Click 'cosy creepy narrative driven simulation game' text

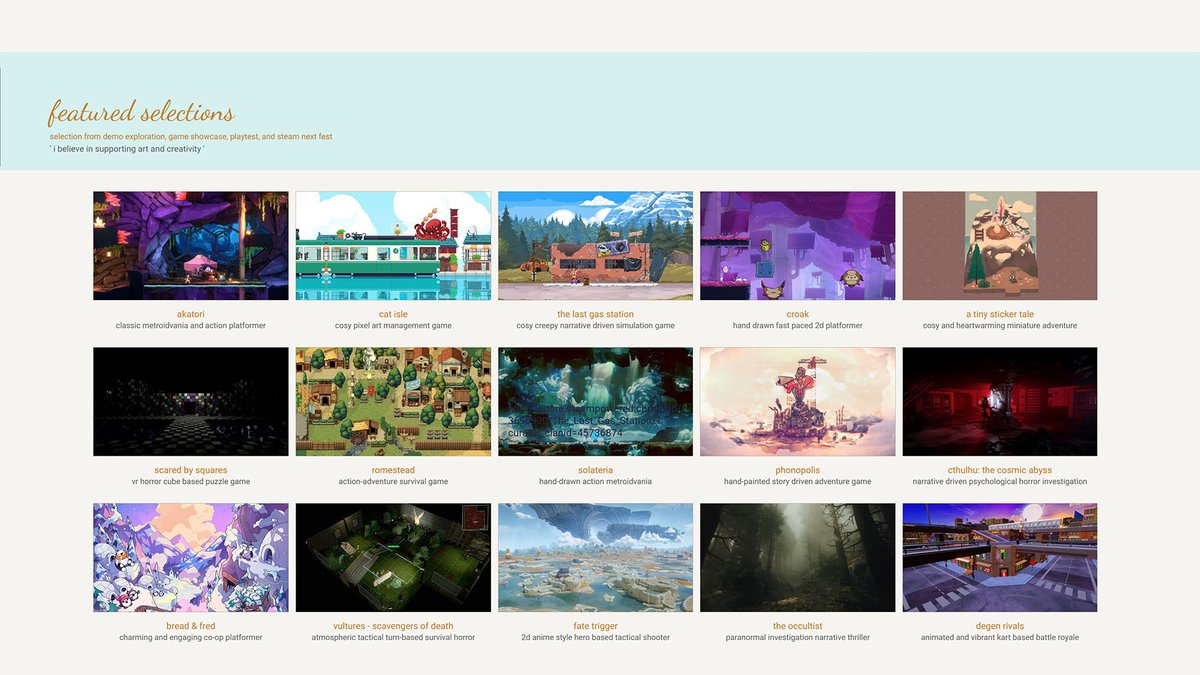click(595, 326)
